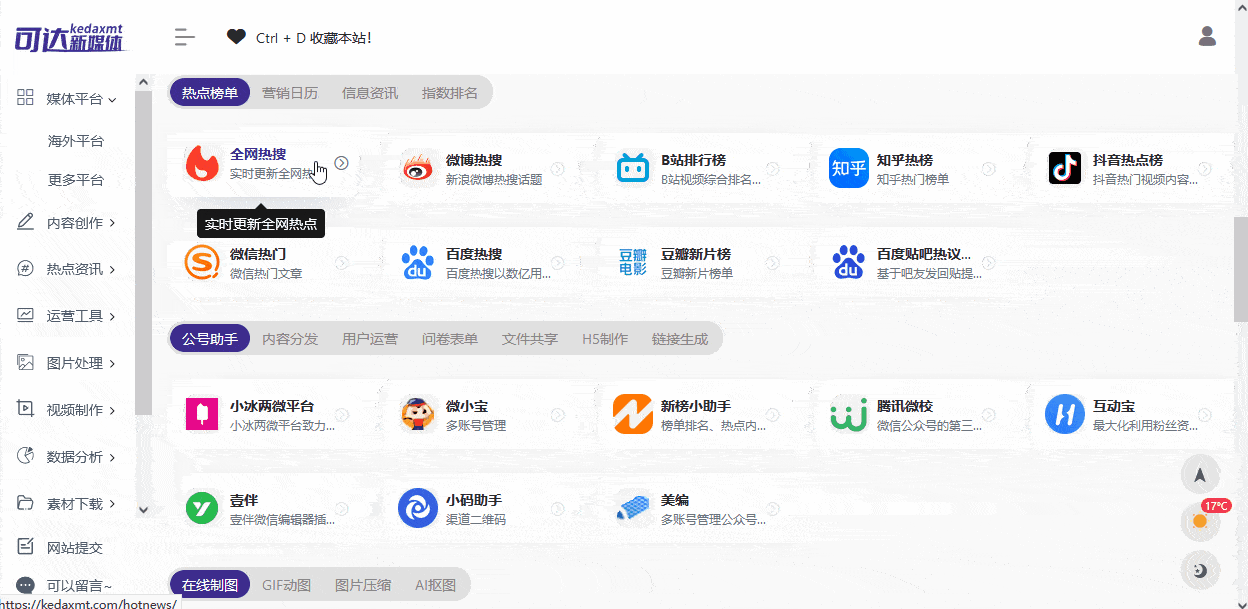Expand the 热点资讯 sidebar menu
The image size is (1248, 609).
tap(66, 269)
